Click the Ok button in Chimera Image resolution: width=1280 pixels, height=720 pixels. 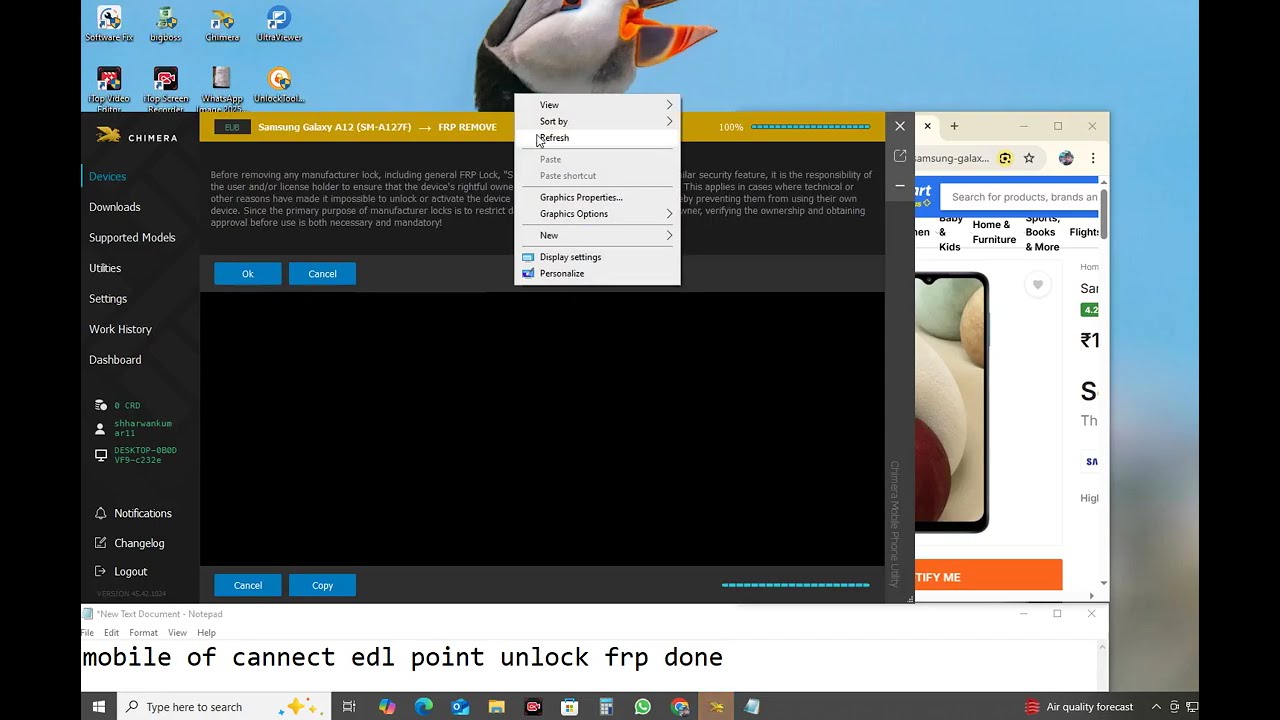[248, 274]
